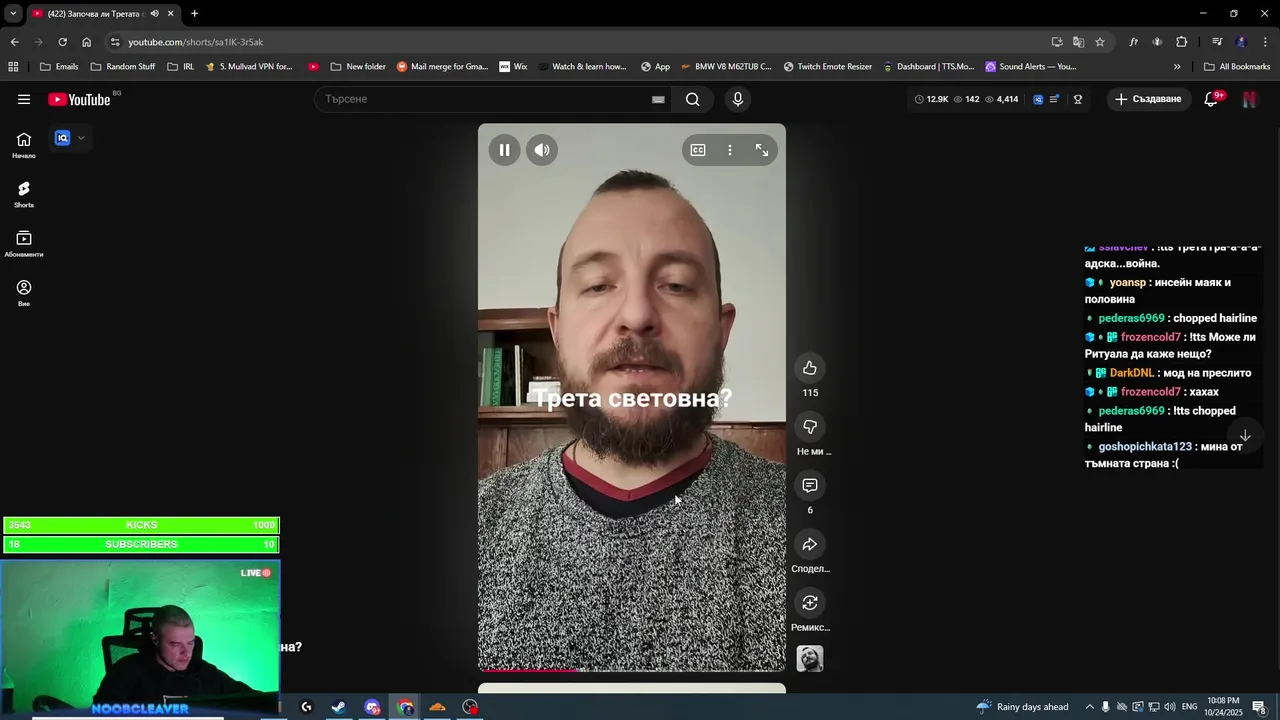Open the apps grid in bookmarks bar
The height and width of the screenshot is (720, 1280).
point(13,67)
